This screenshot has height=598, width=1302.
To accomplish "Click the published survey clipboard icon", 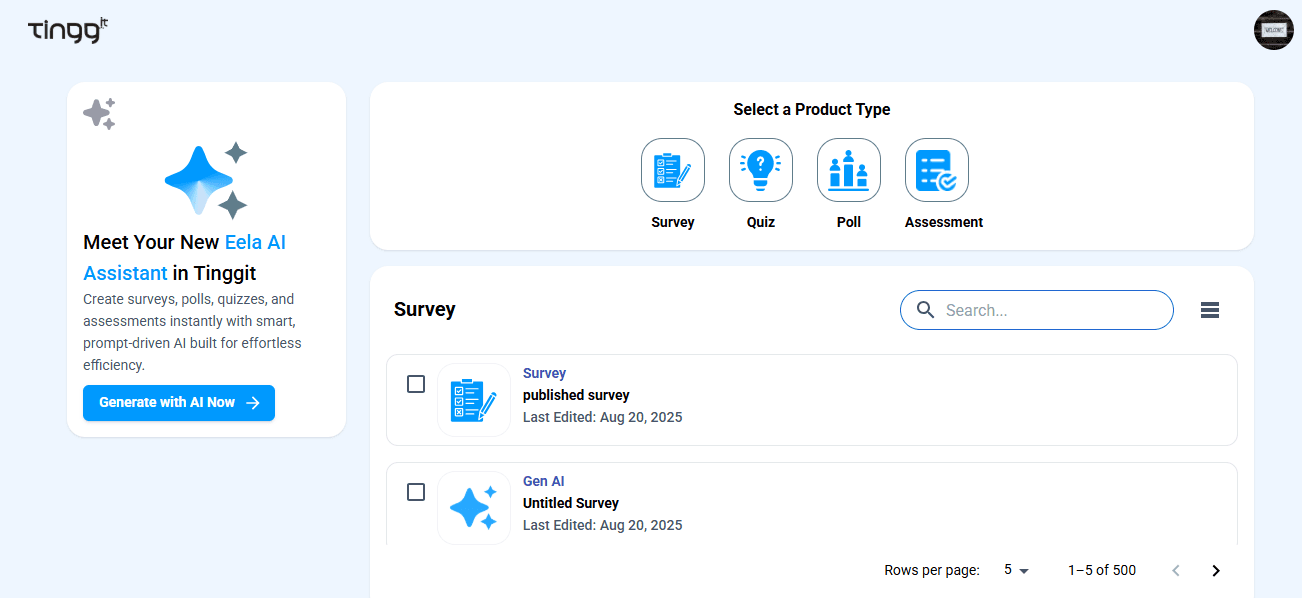I will pos(473,399).
